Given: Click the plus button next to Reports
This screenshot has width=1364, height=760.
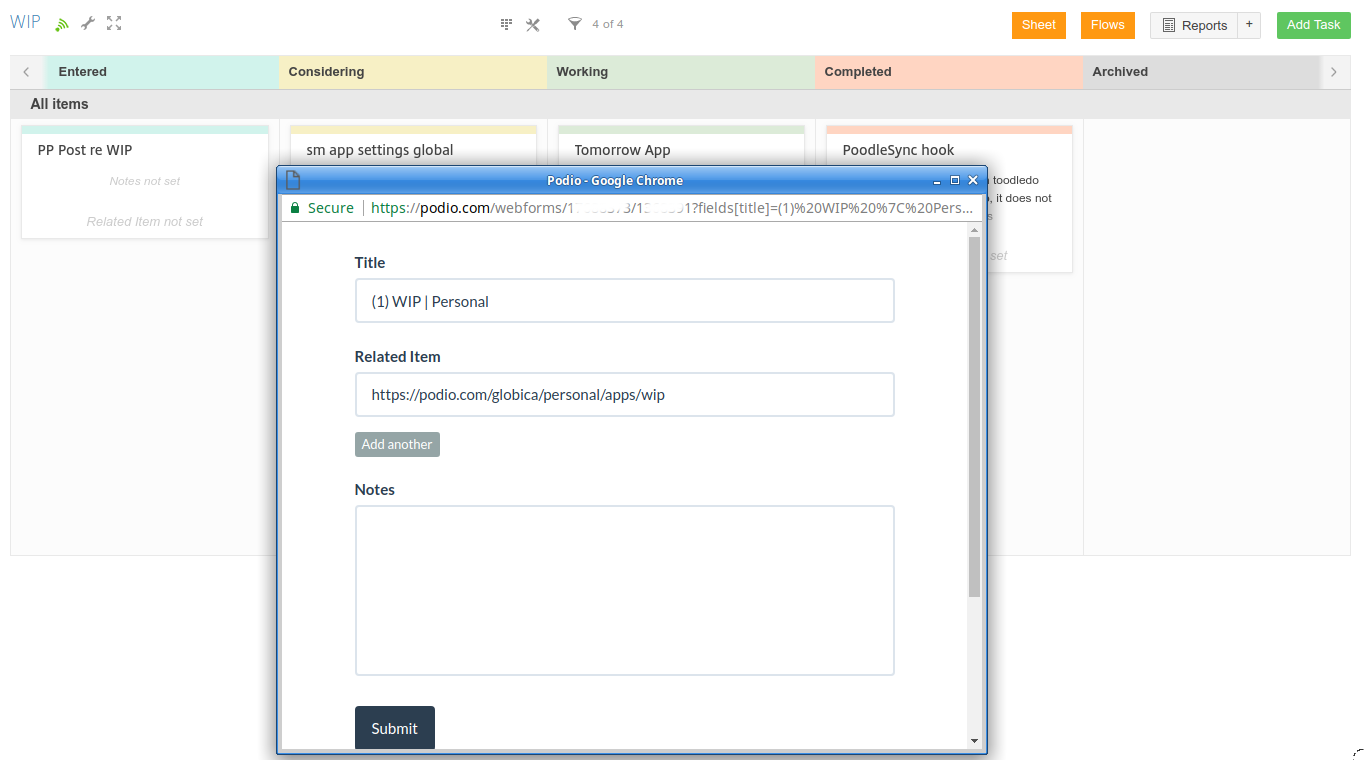Looking at the screenshot, I should (x=1249, y=25).
